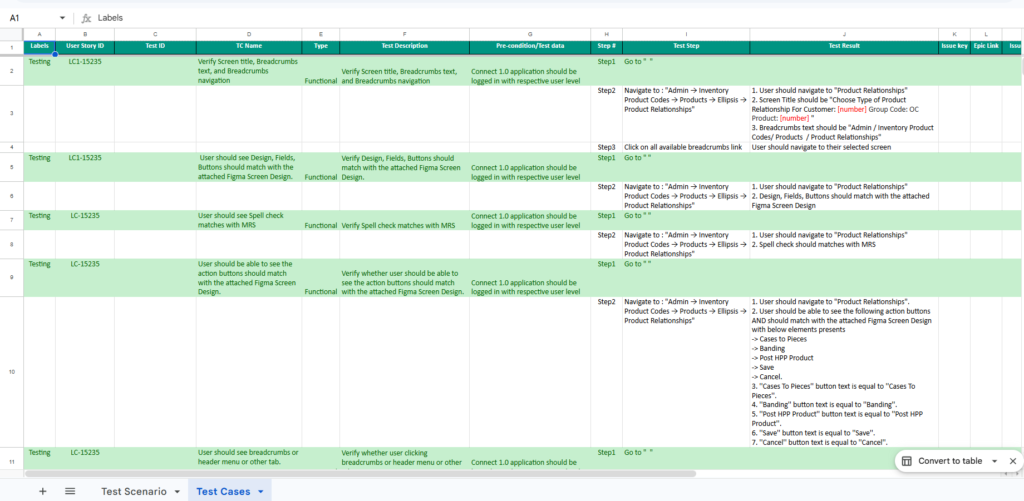
Task: Click the add new sheet plus icon
Action: click(x=42, y=491)
